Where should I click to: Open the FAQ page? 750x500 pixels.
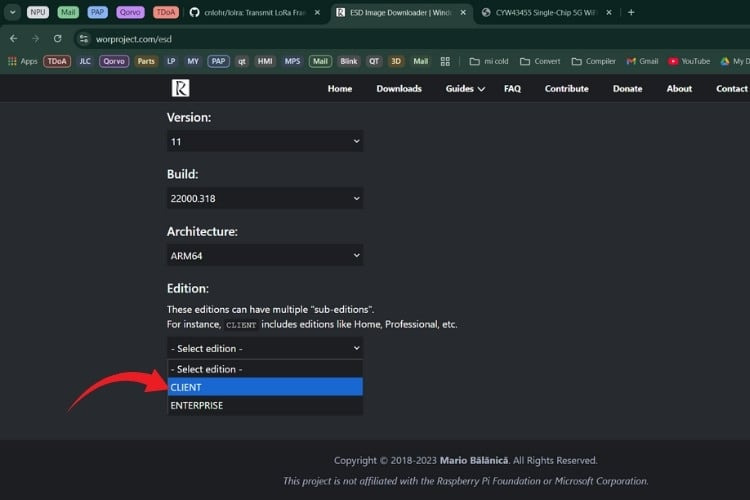tap(512, 89)
